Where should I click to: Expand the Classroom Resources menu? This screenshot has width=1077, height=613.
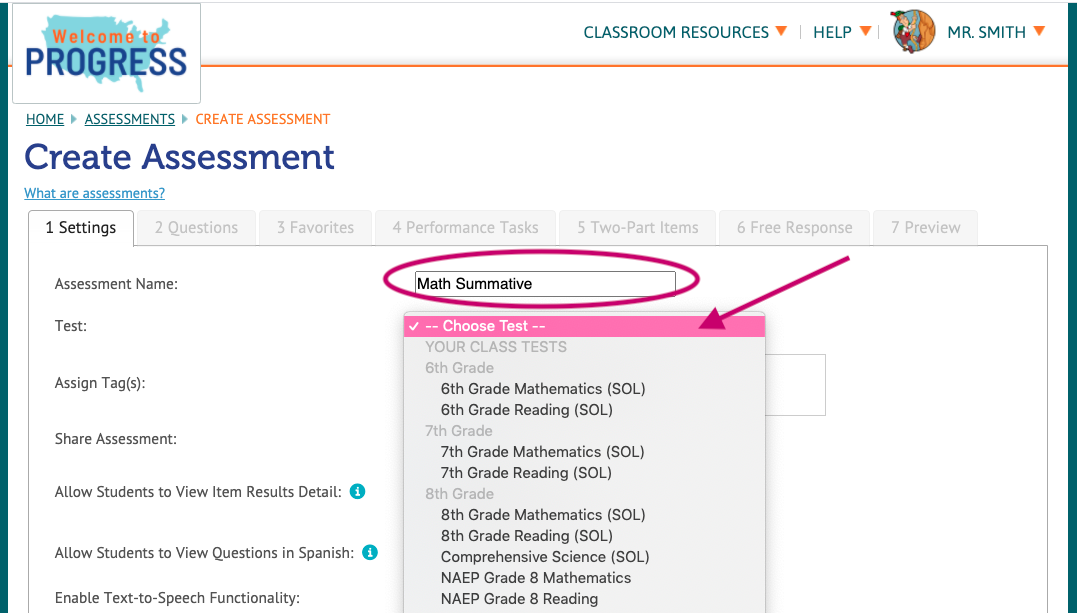(685, 32)
